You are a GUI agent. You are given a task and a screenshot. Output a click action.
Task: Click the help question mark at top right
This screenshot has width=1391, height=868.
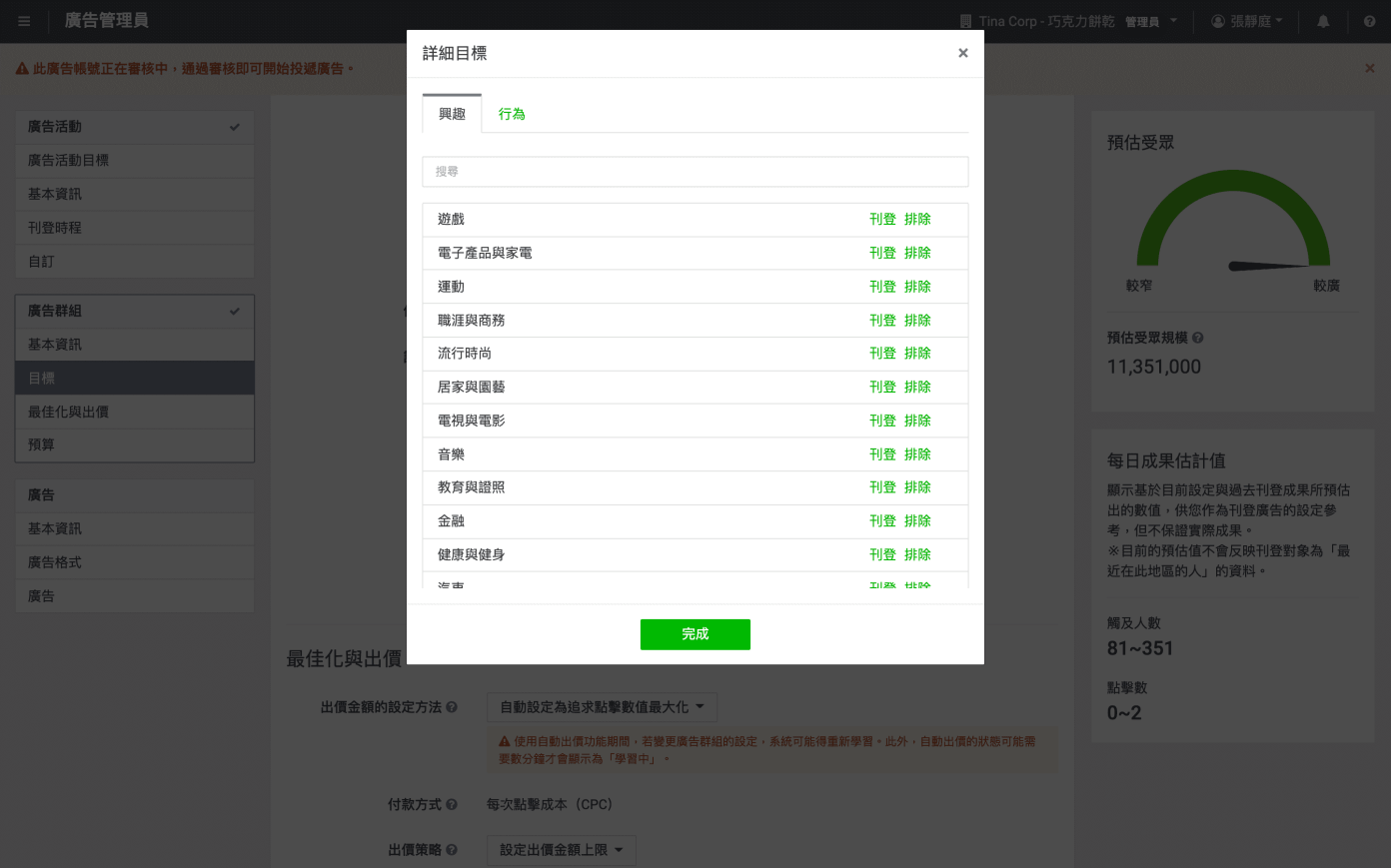click(x=1369, y=20)
